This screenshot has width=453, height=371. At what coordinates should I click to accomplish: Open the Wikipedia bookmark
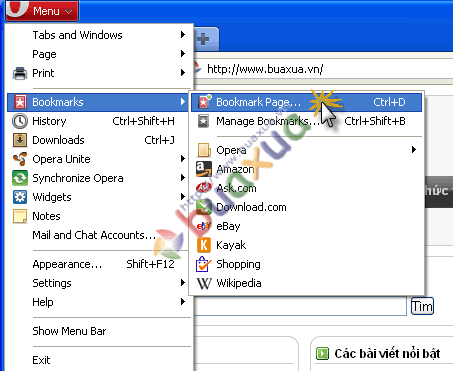point(306,283)
